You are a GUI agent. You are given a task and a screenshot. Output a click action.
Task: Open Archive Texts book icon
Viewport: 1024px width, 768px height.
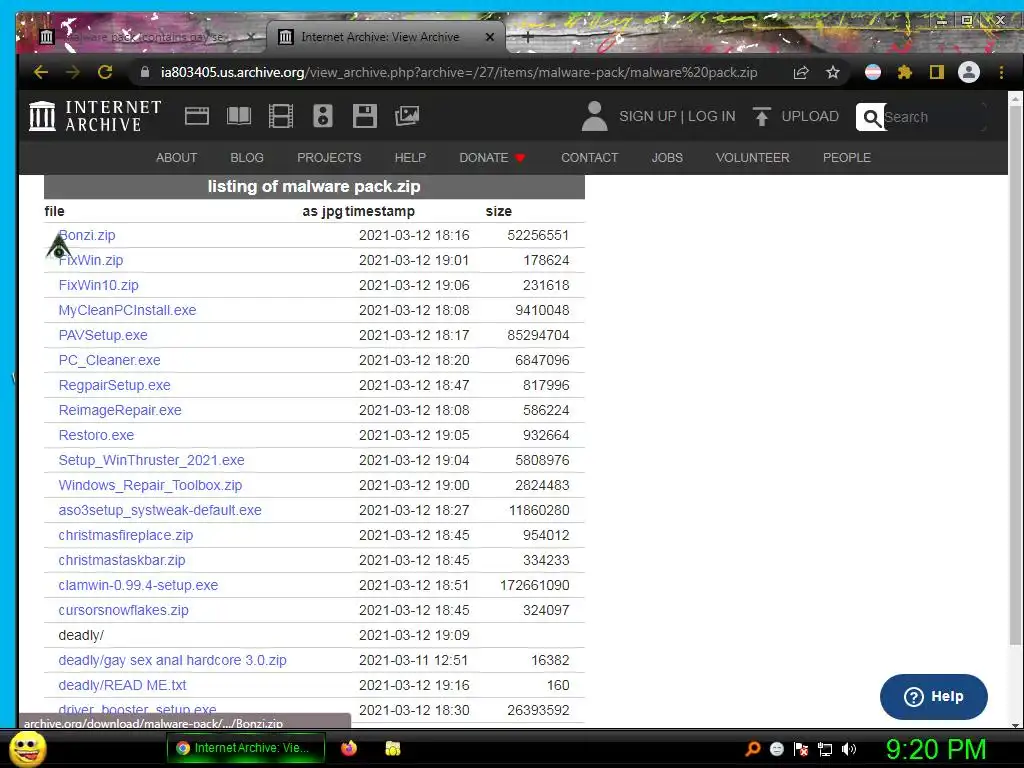point(238,116)
